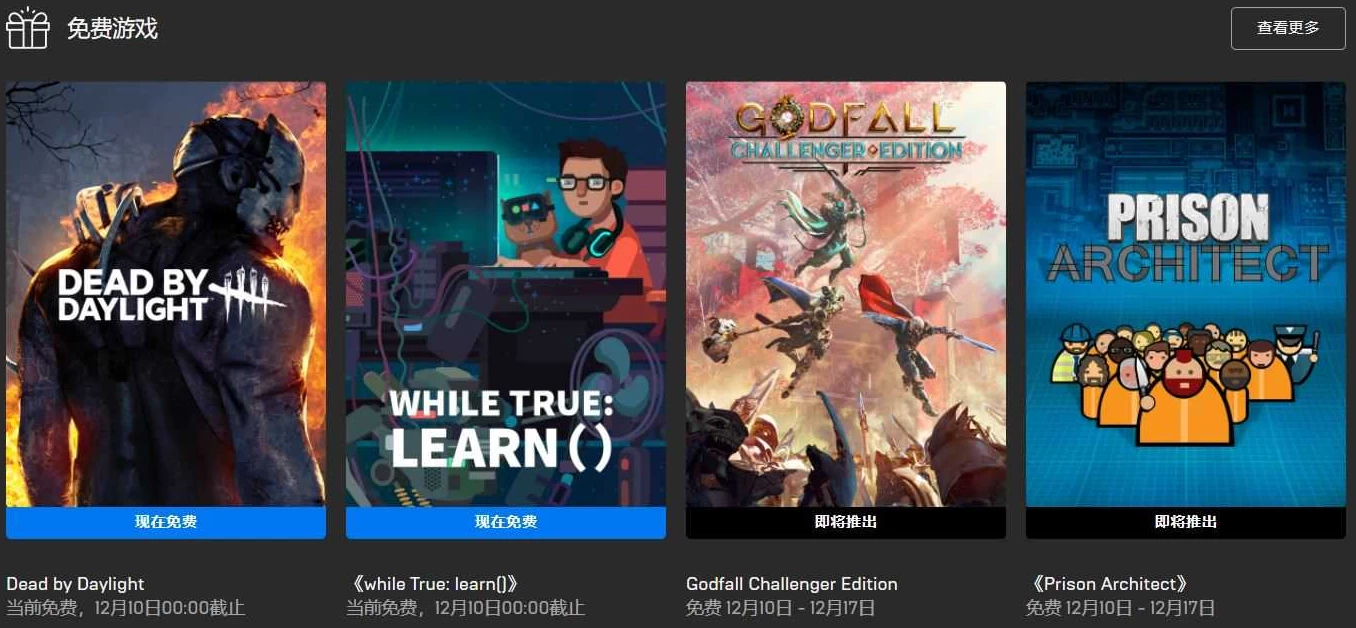Viewport: 1356px width, 628px height.
Task: Click the Dead by Daylight logo on cover
Action: pyautogui.click(x=171, y=295)
